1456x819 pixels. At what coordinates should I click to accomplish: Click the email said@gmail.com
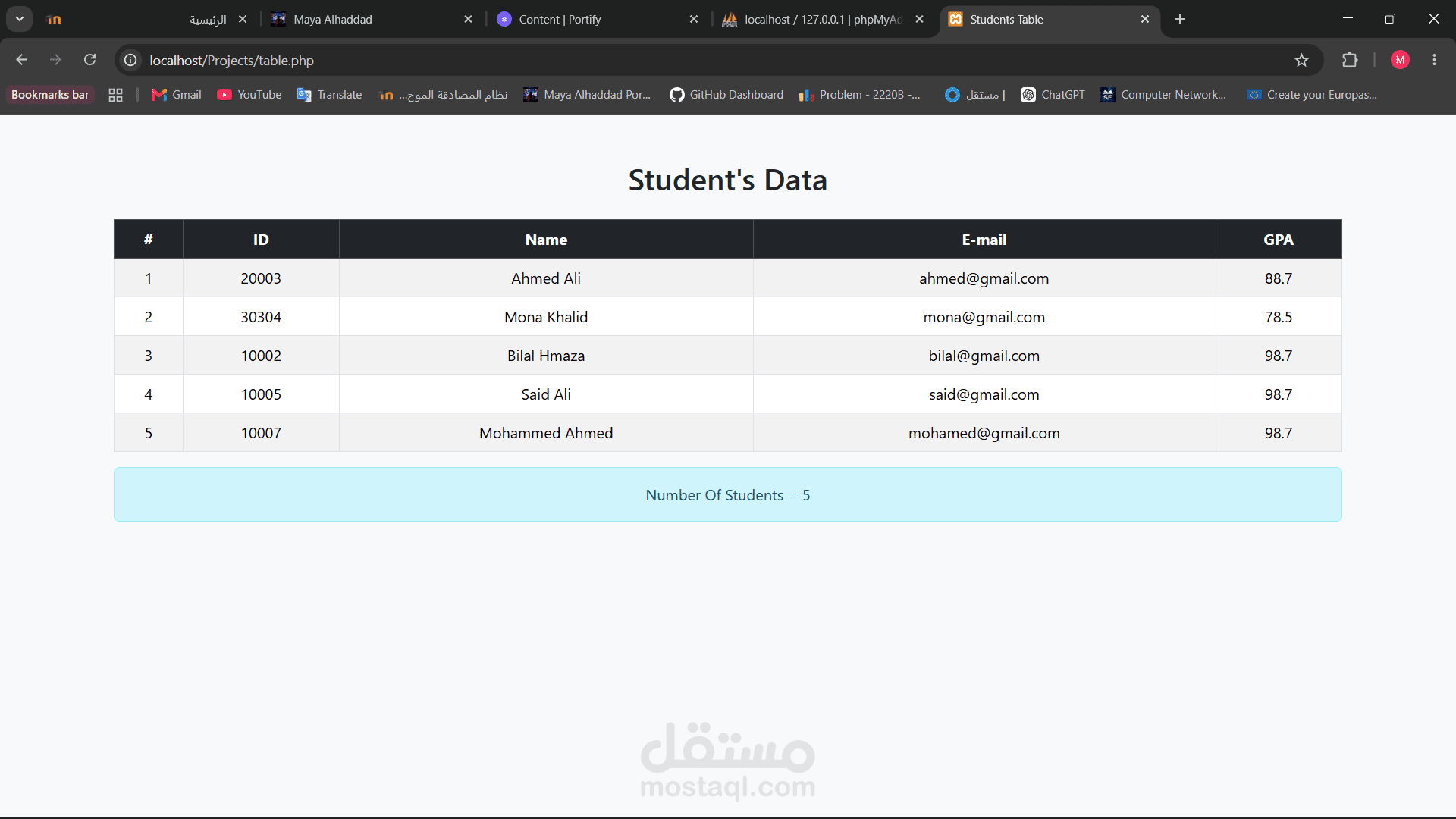[984, 394]
